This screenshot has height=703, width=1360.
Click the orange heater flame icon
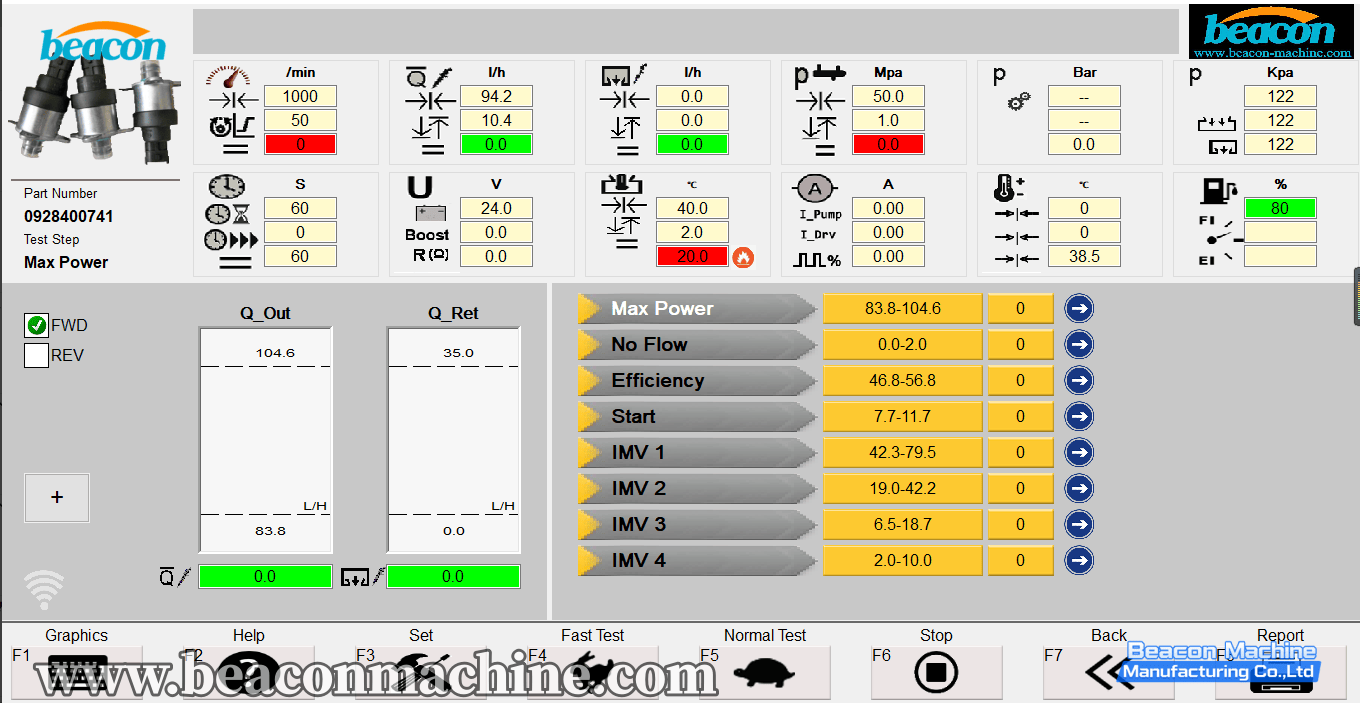pos(743,257)
